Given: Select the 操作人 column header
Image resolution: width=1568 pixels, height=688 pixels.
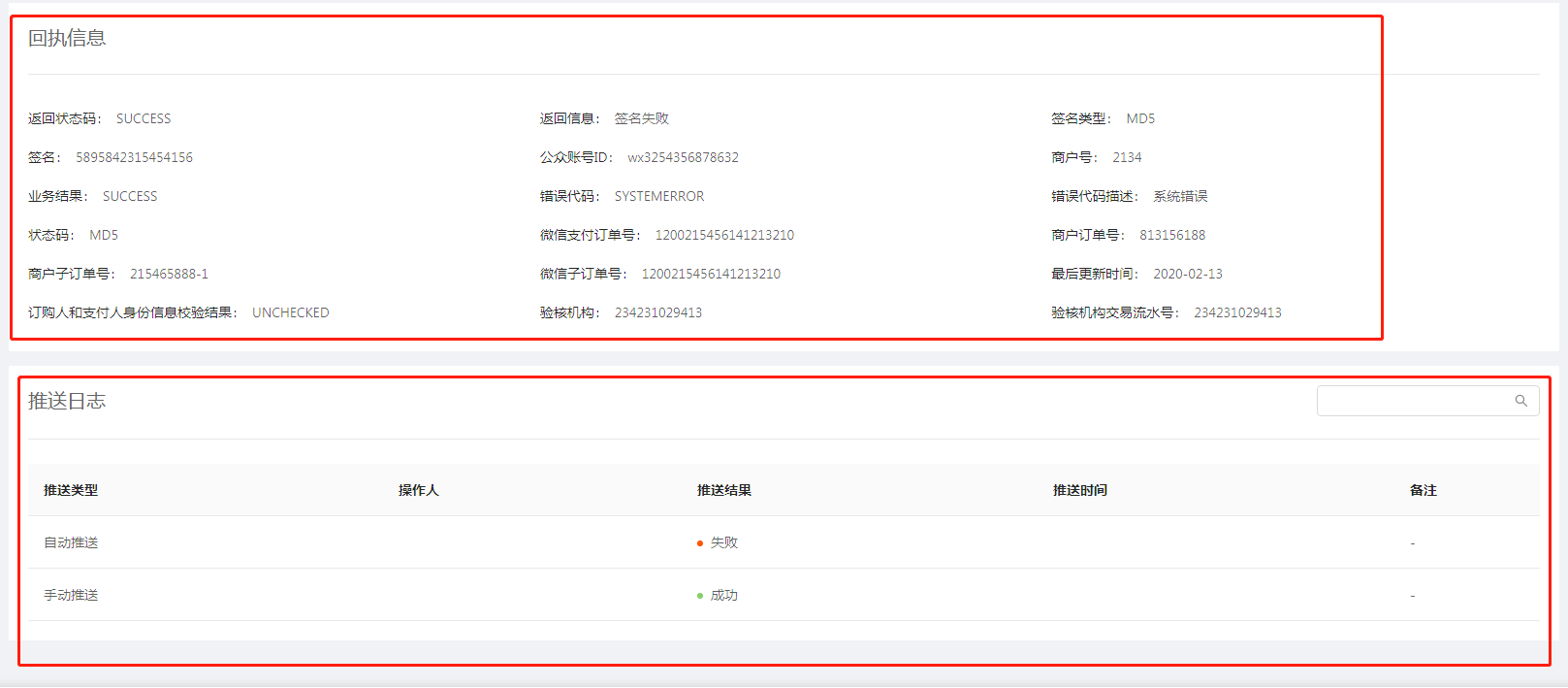Looking at the screenshot, I should pos(419,490).
